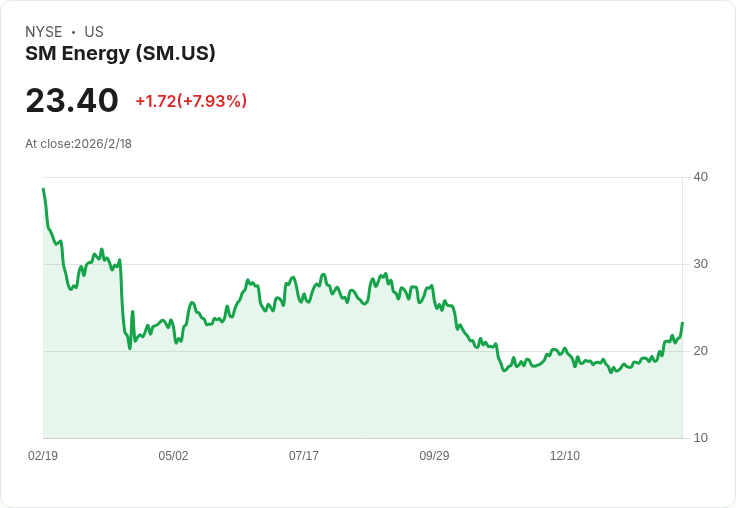Click the SM Energy (SM.US) title
Viewport: 736px width, 508px height.
120,54
